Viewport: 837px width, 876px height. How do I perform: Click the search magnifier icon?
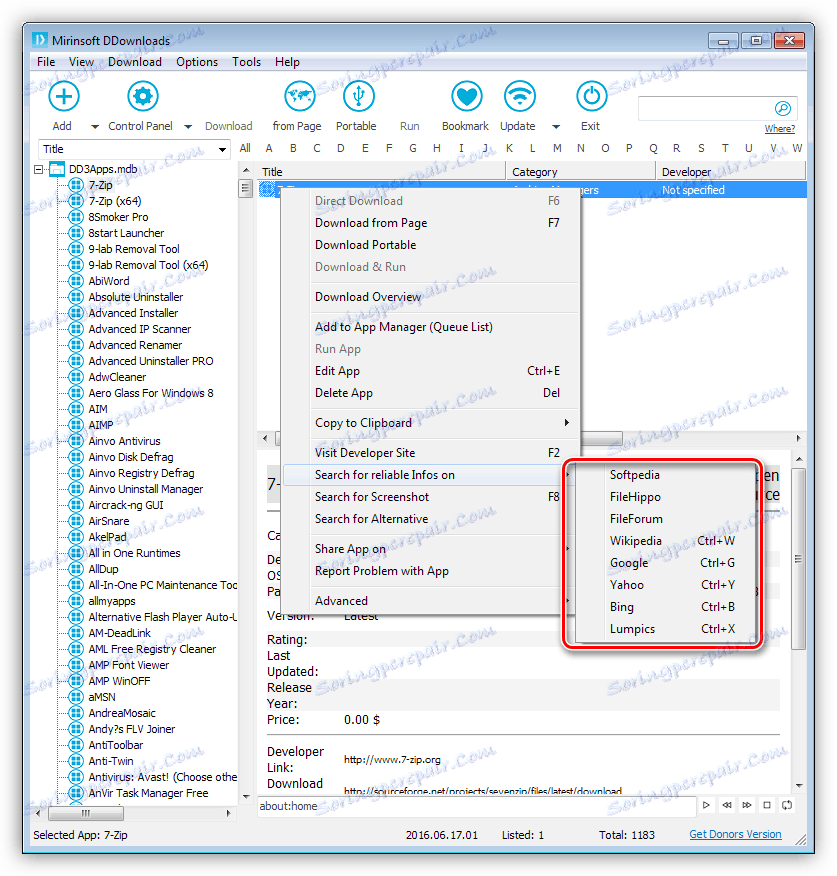[782, 108]
